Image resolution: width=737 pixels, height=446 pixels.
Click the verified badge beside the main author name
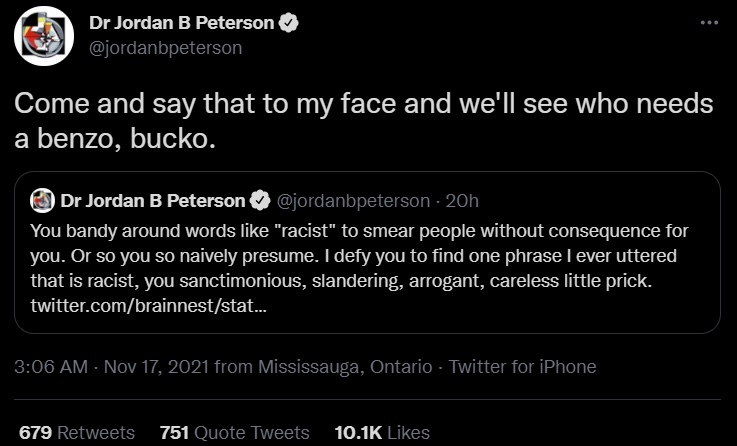289,23
